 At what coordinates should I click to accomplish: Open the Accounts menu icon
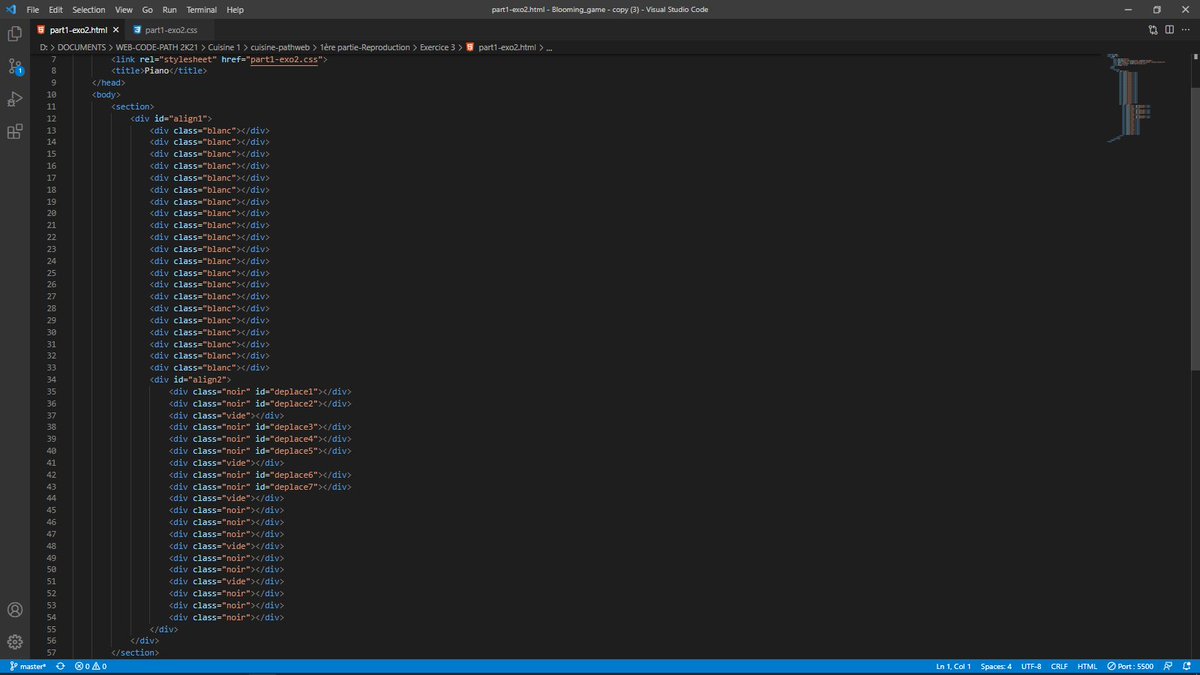15,610
